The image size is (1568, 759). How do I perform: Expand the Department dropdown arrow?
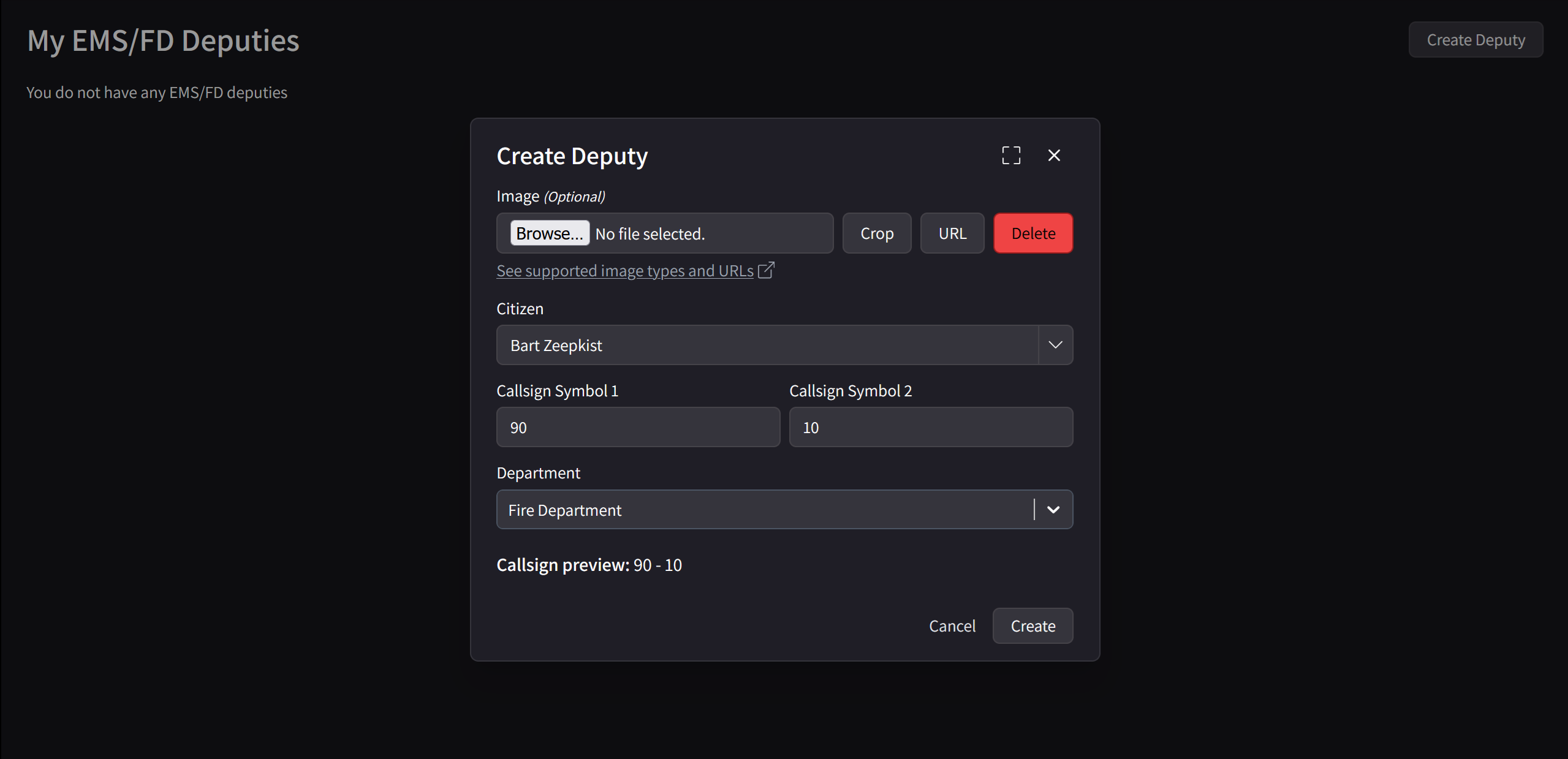tap(1053, 510)
